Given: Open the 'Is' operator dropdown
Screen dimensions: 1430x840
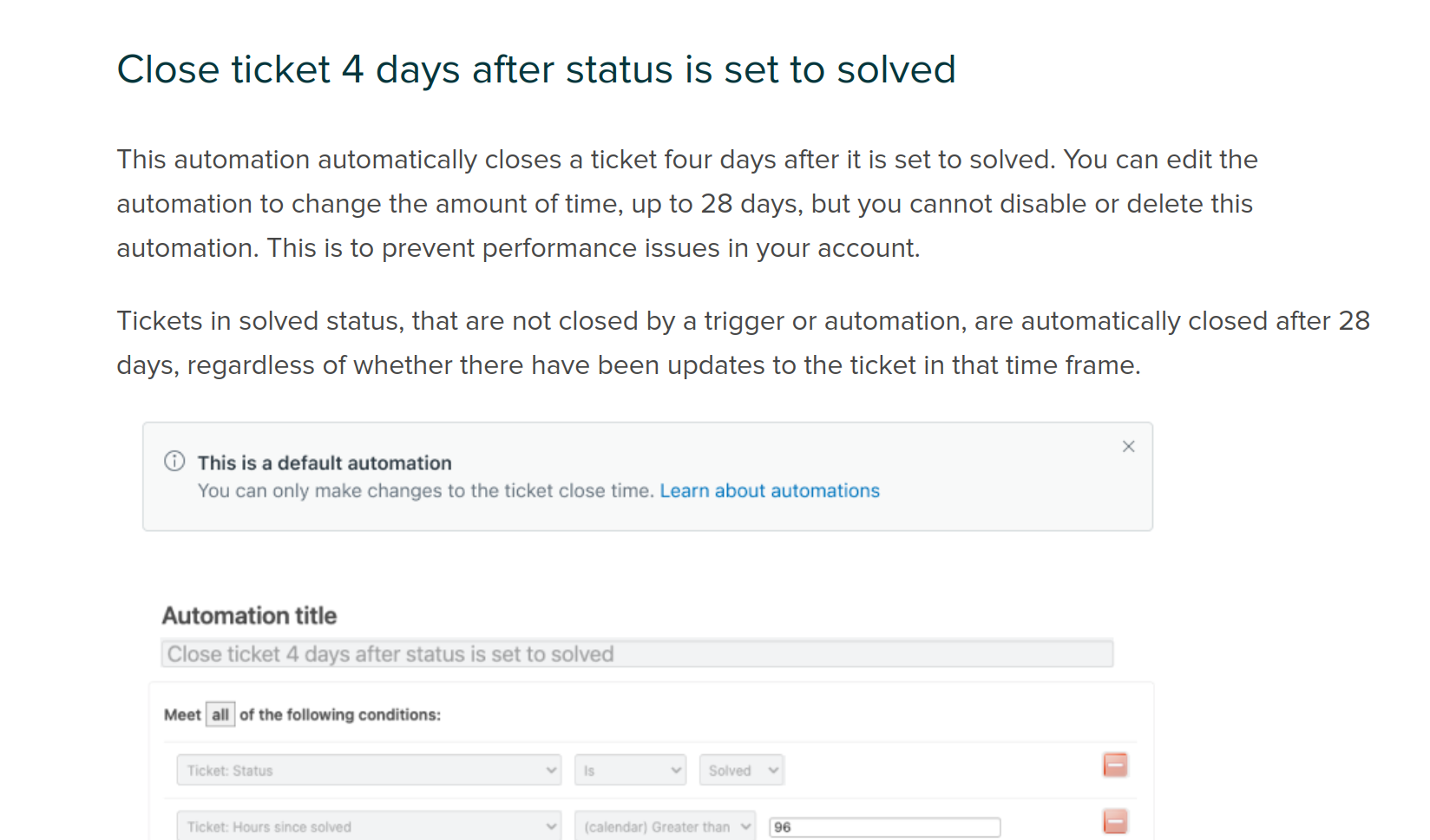Looking at the screenshot, I should coord(630,770).
